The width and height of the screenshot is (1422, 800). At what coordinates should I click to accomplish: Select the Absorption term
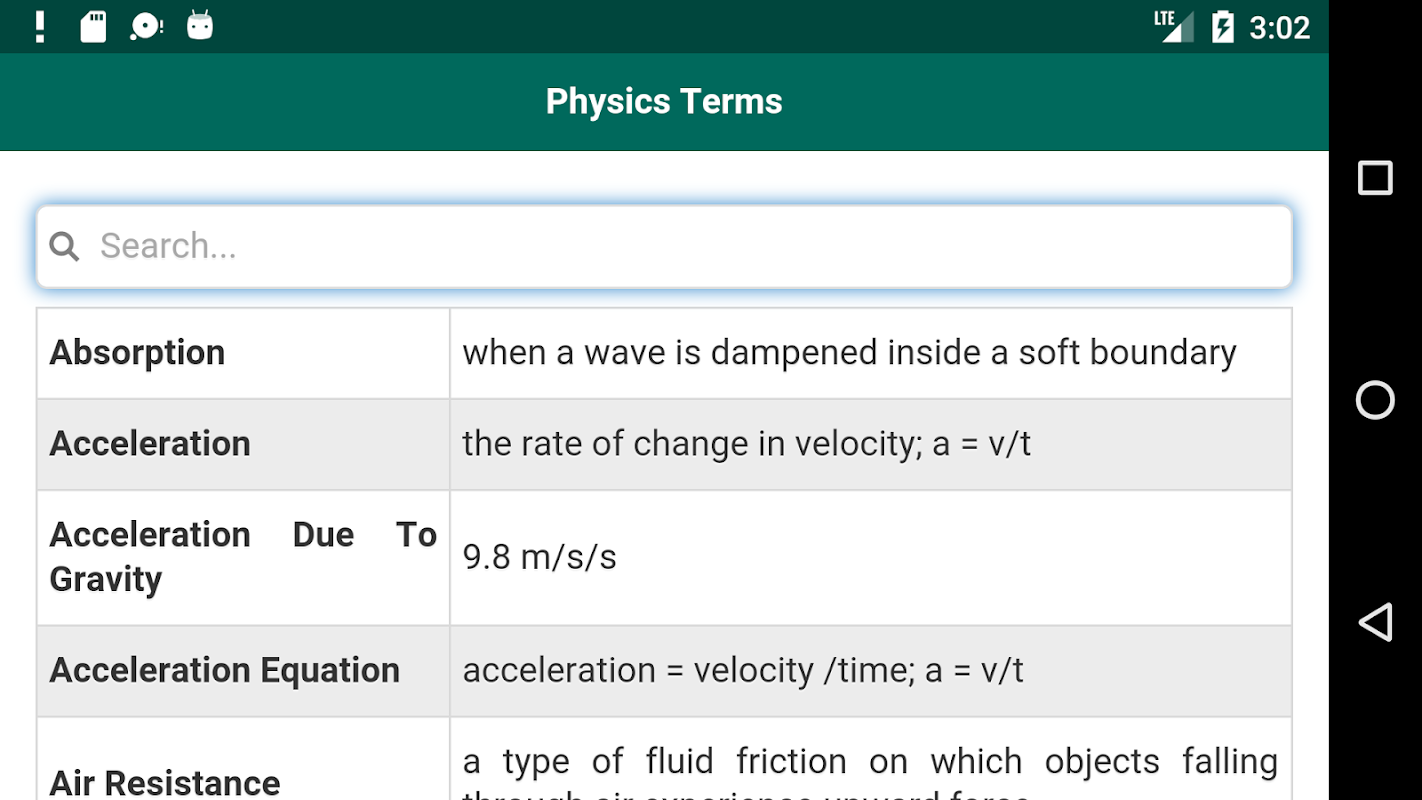pos(138,353)
